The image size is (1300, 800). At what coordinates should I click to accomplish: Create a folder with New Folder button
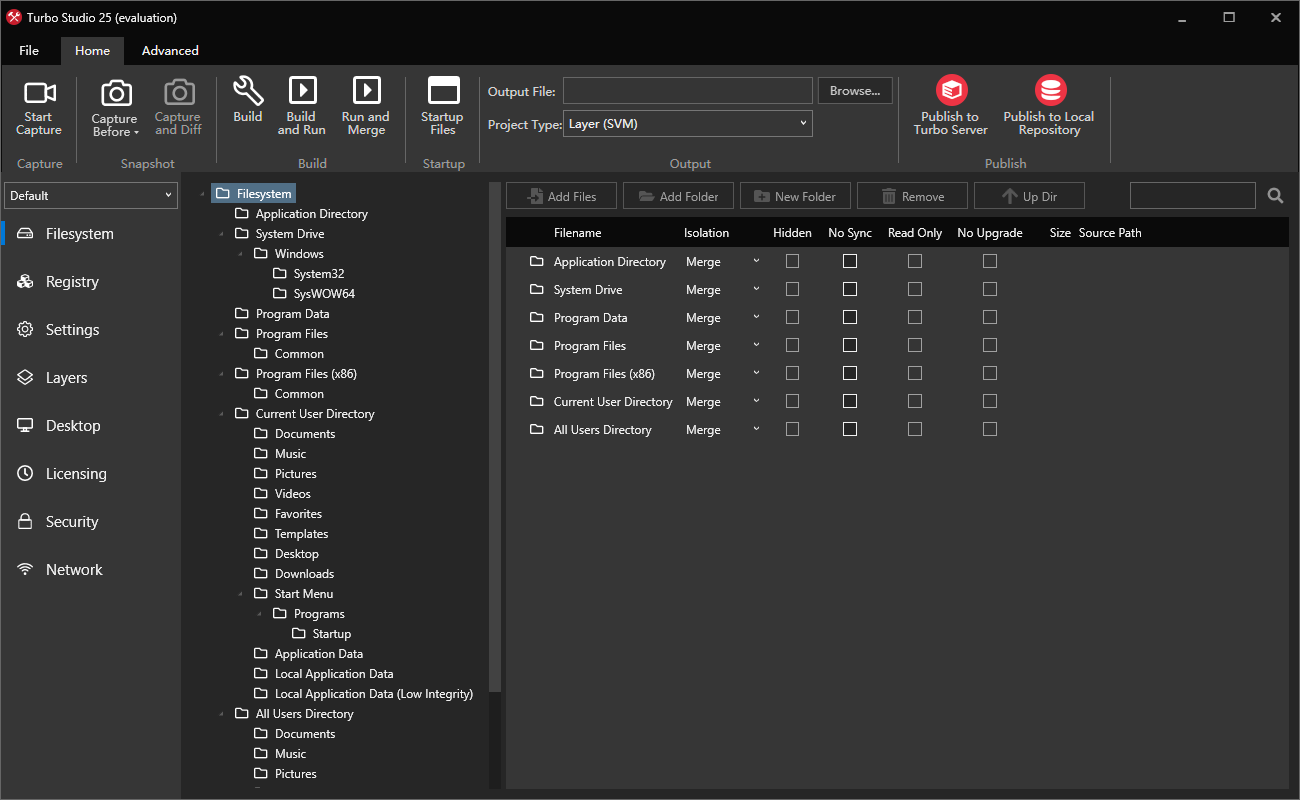click(x=795, y=196)
